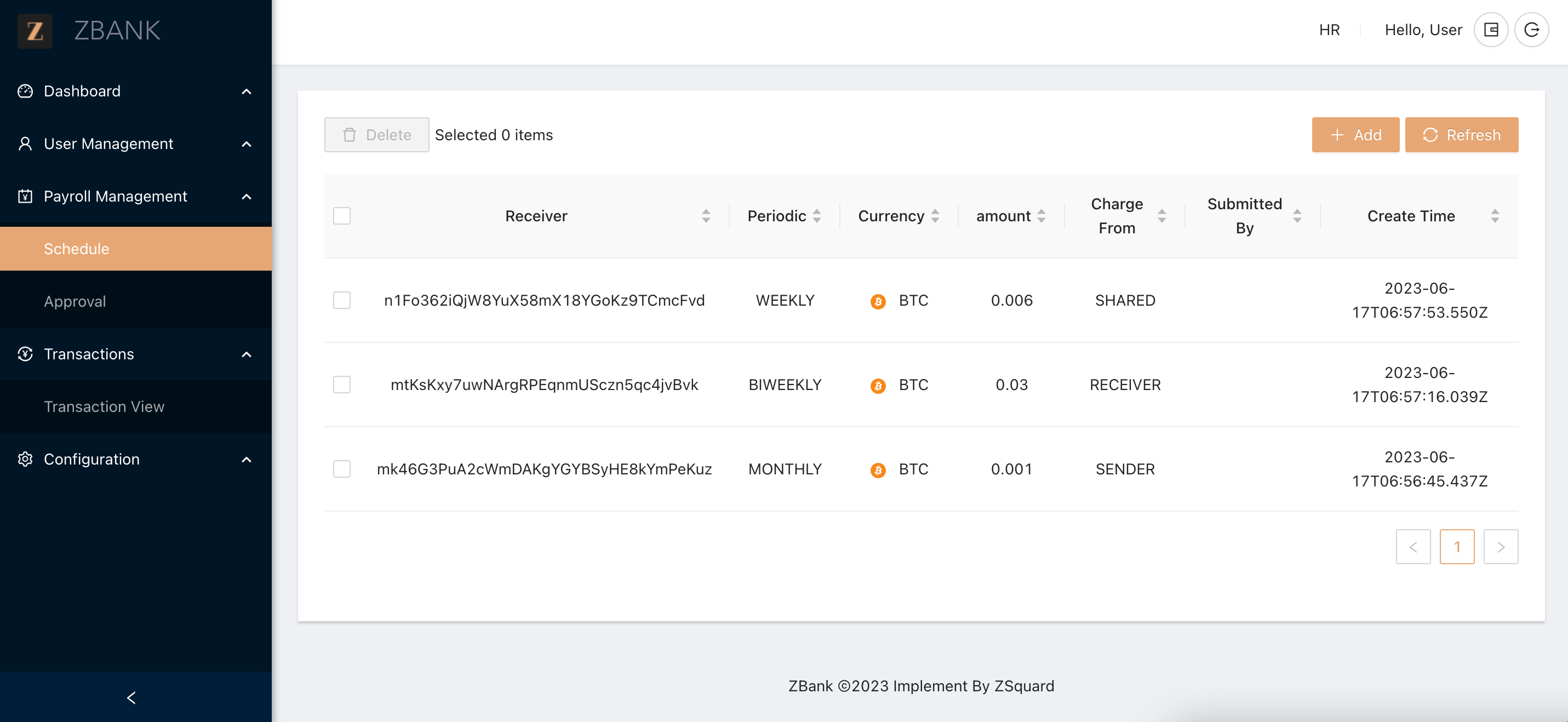Sort by Submitted By column arrows

pyautogui.click(x=1297, y=216)
